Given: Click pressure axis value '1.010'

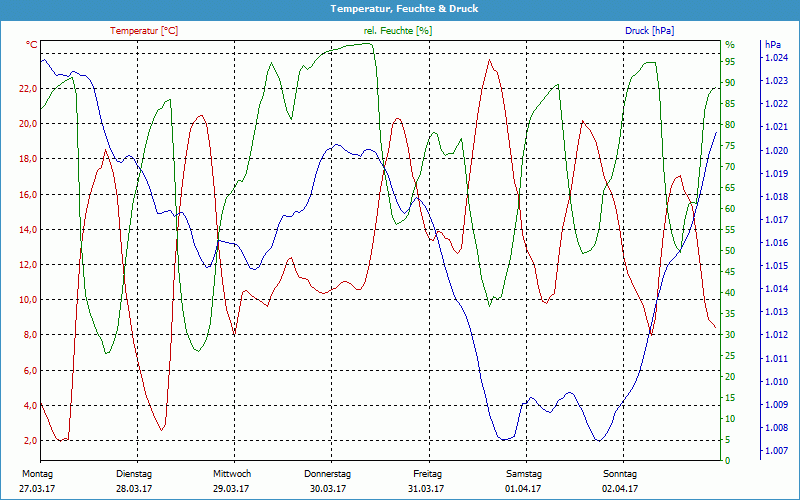Looking at the screenshot, I should pyautogui.click(x=777, y=382).
